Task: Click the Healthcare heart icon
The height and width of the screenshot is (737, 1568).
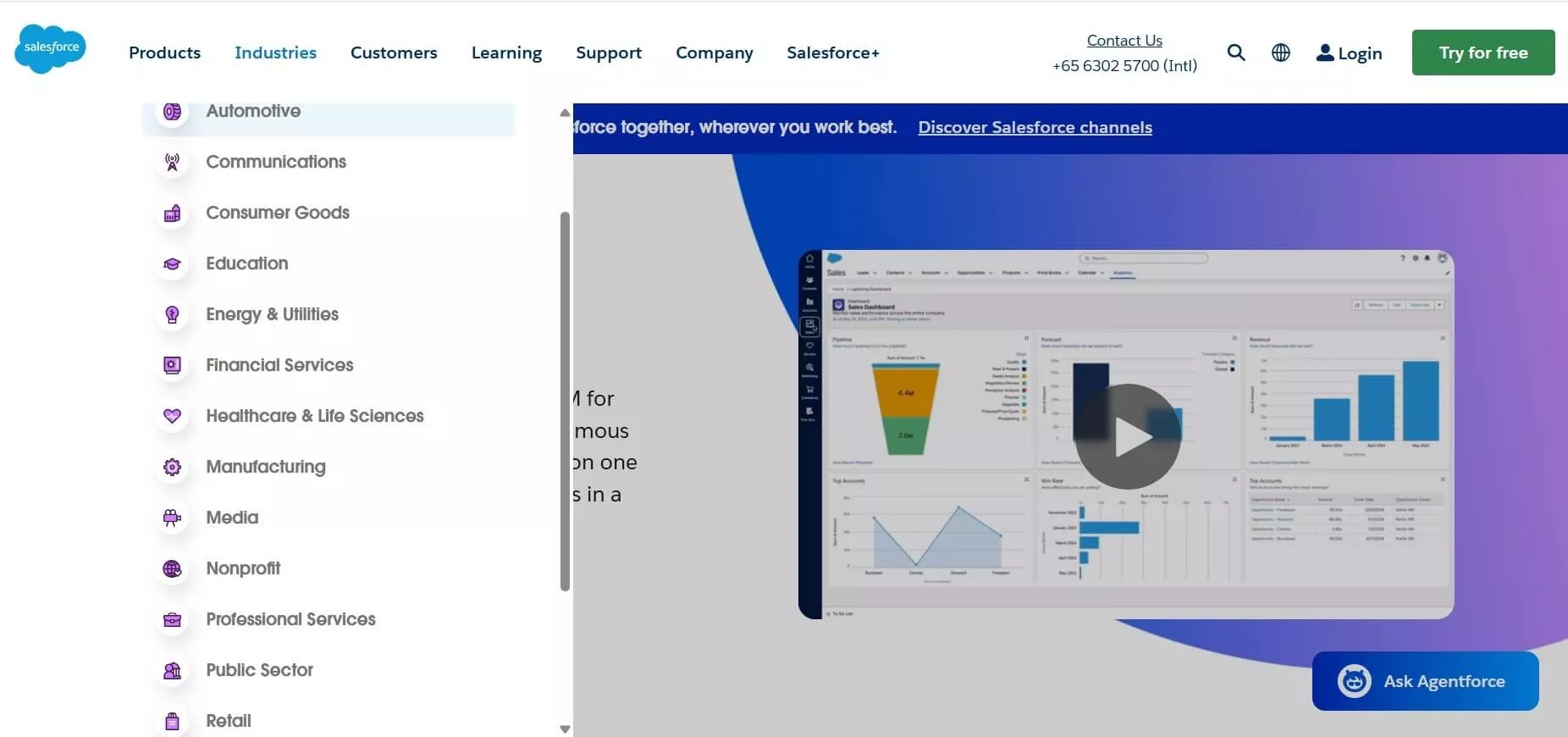Action: pos(172,416)
